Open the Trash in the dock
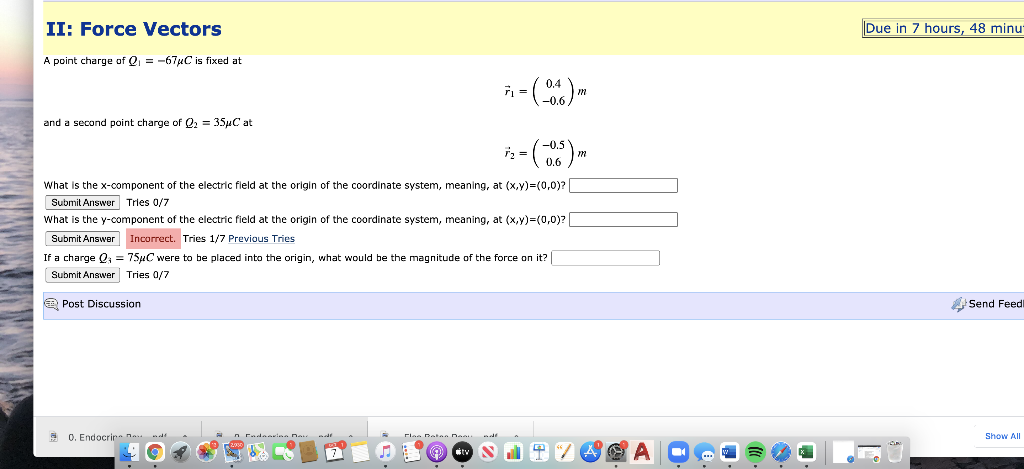Image resolution: width=1024 pixels, height=469 pixels. [895, 452]
